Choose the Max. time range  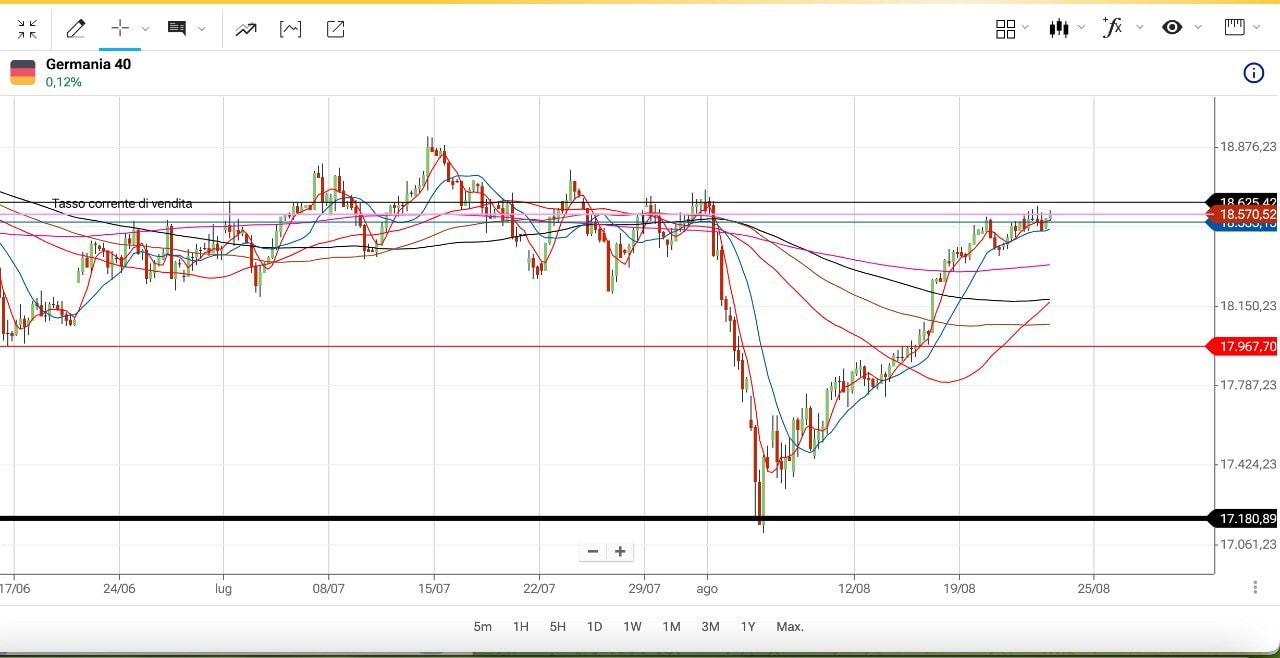(790, 627)
